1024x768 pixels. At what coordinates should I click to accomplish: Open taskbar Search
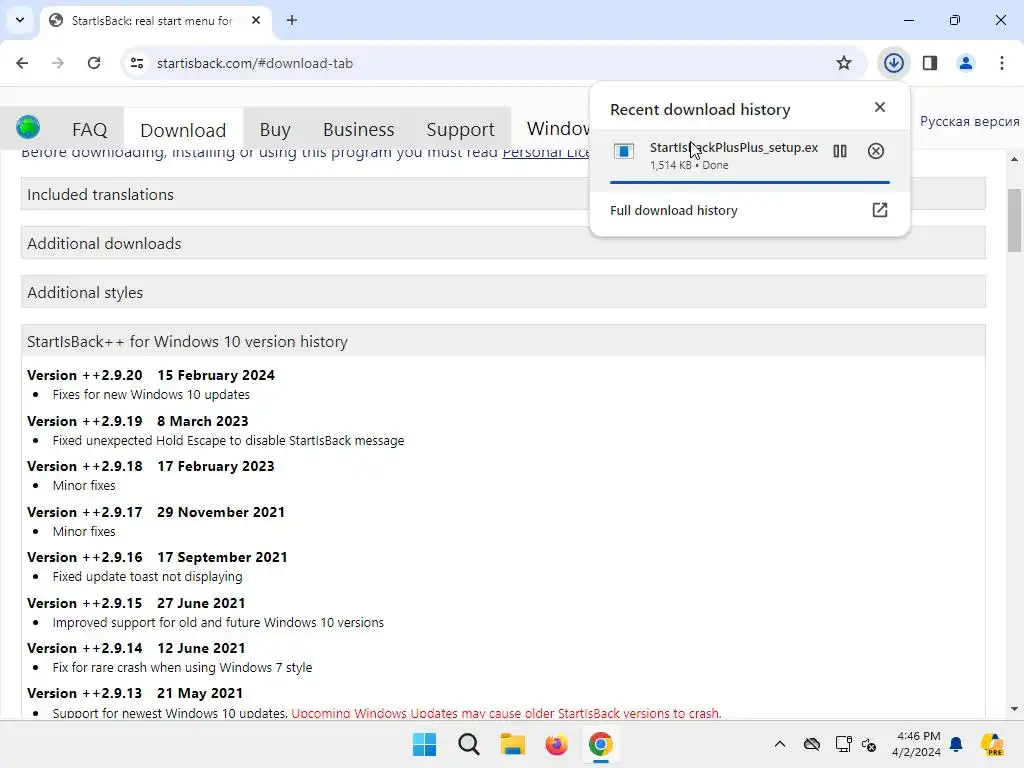(x=468, y=744)
